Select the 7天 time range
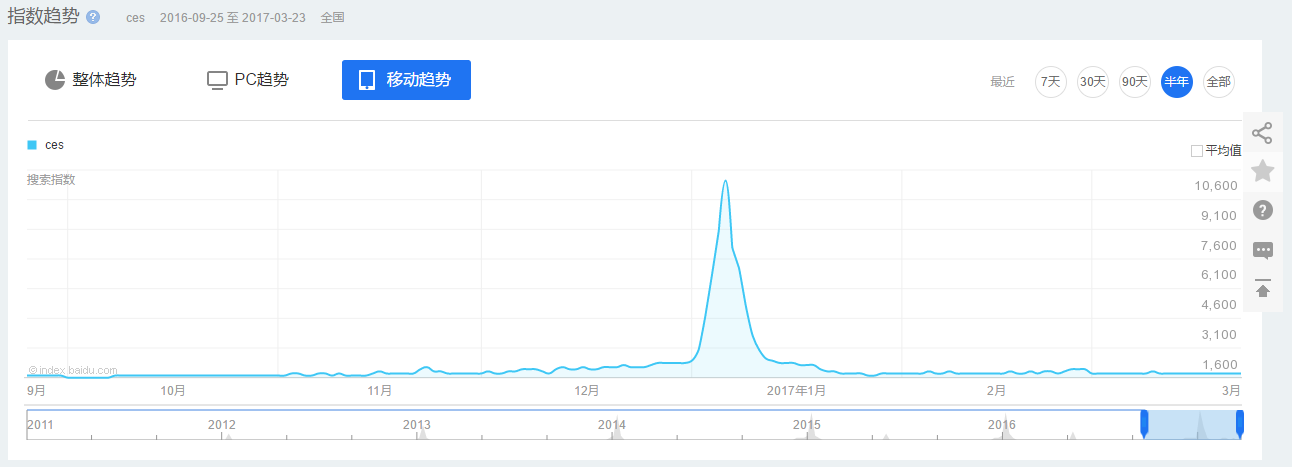1292x467 pixels. coord(1050,82)
